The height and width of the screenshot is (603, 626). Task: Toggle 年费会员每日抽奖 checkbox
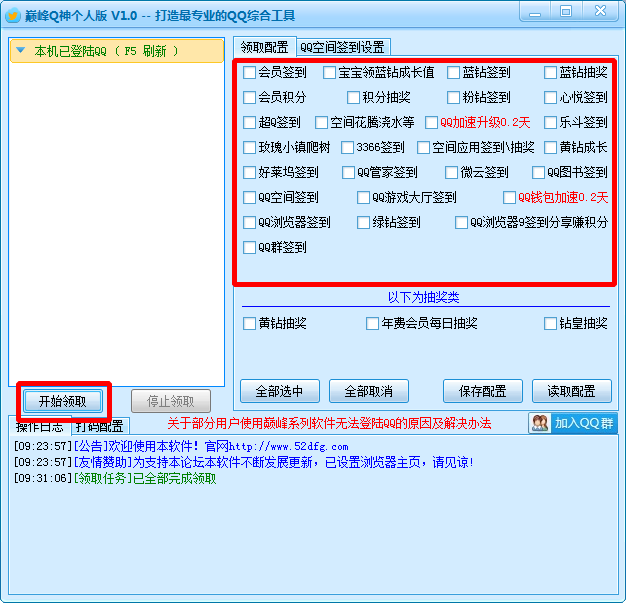pyautogui.click(x=372, y=323)
